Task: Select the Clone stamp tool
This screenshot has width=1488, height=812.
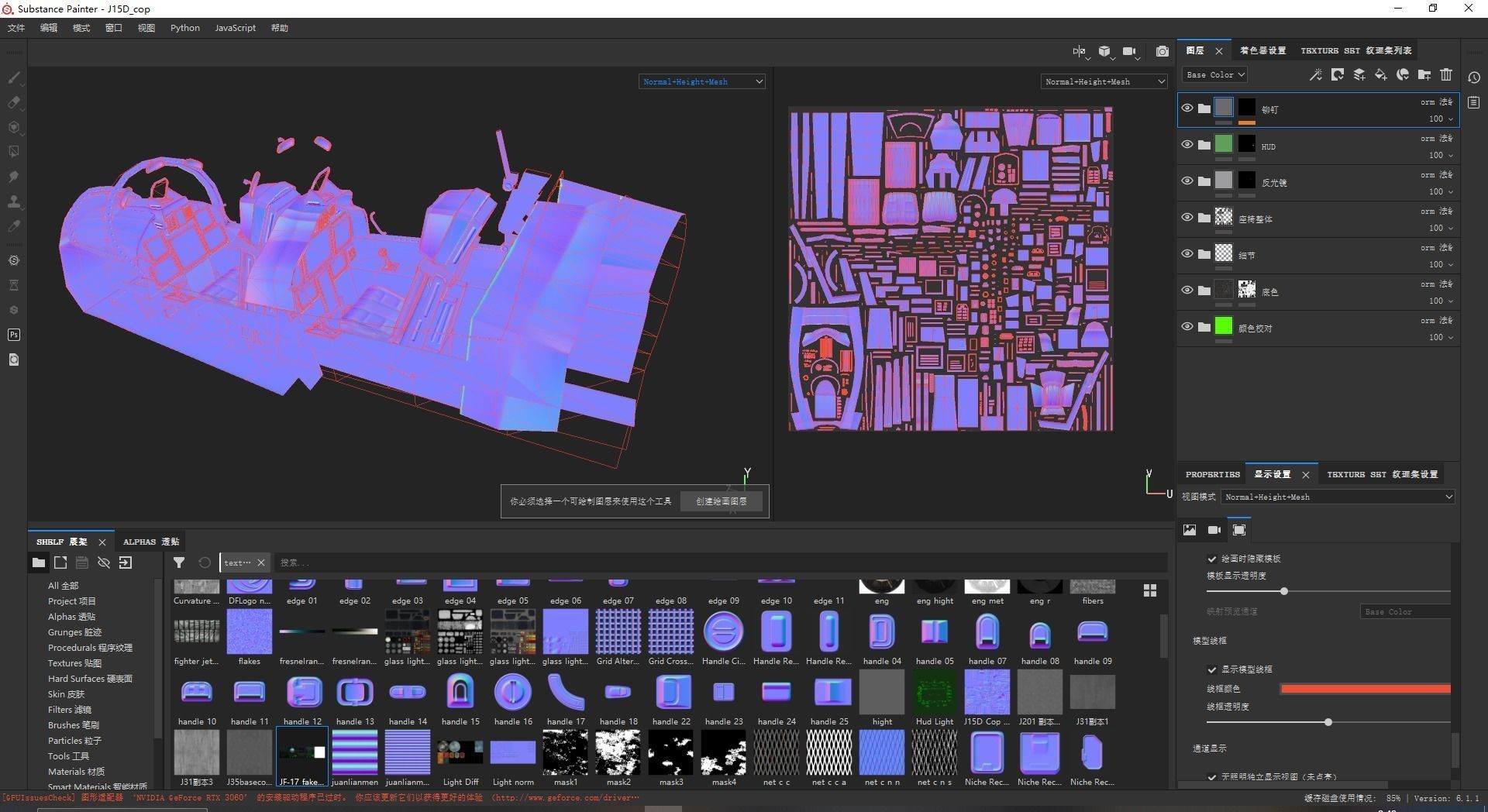Action: pos(14,201)
